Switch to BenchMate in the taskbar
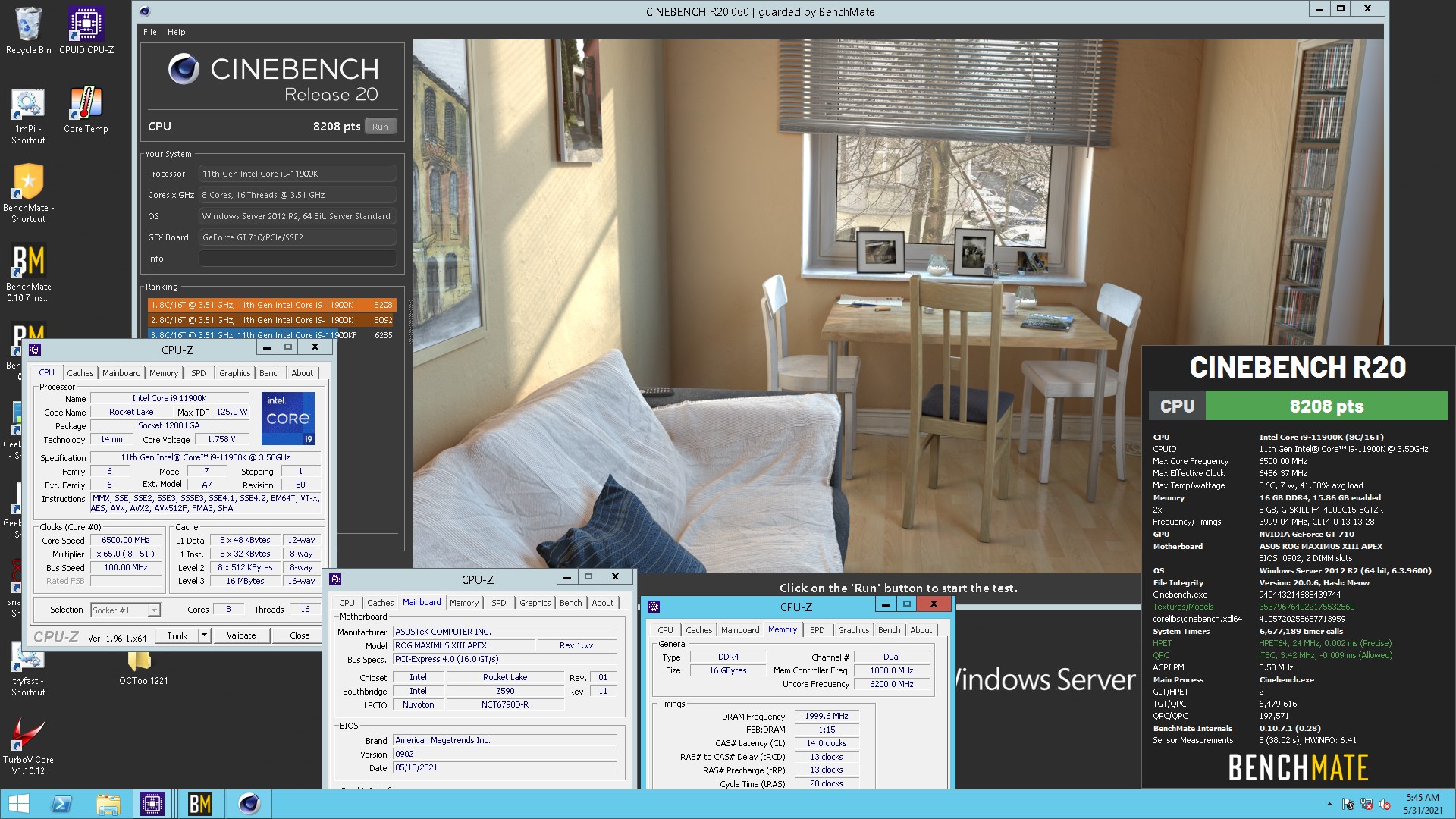This screenshot has width=1456, height=819. [200, 804]
